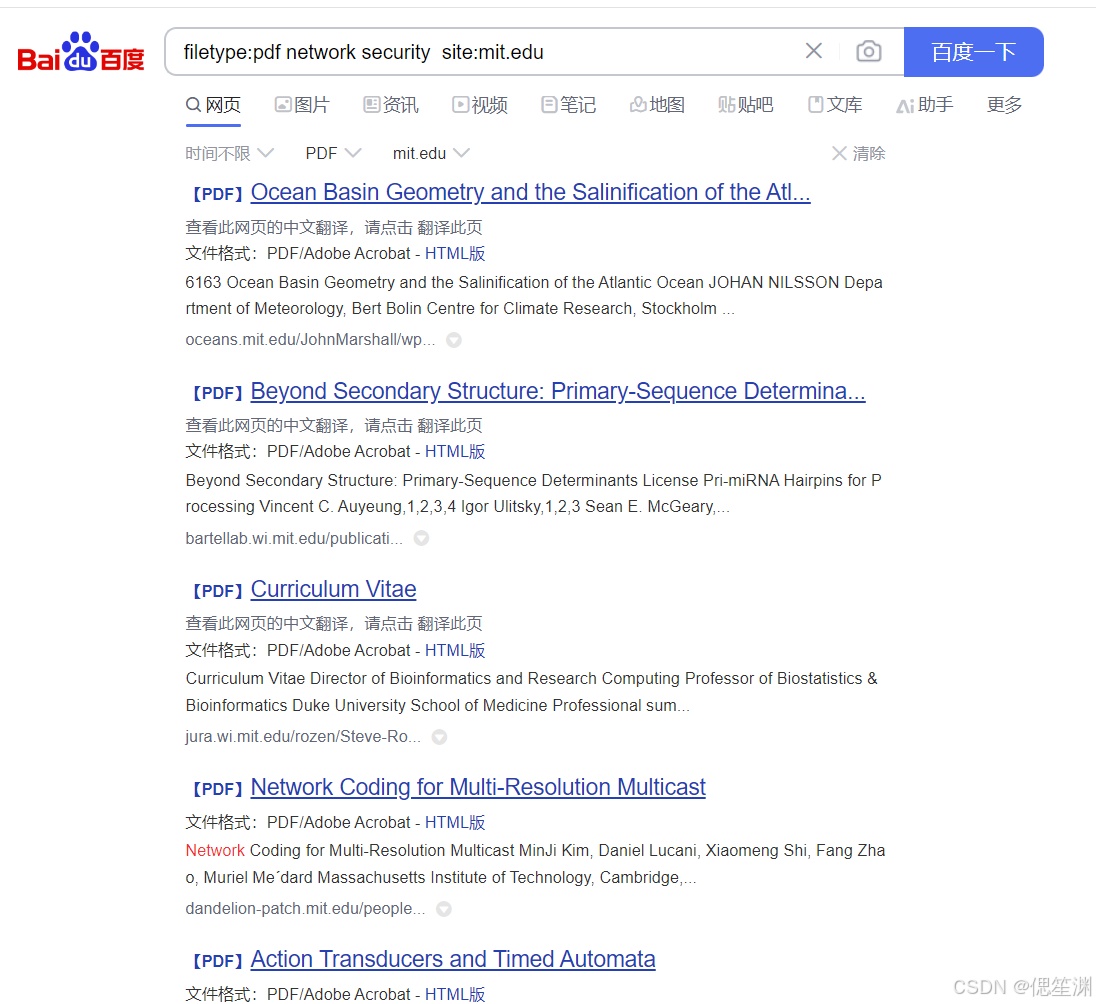Switch to the 资讯 tab
The image size is (1096, 1004).
(391, 105)
